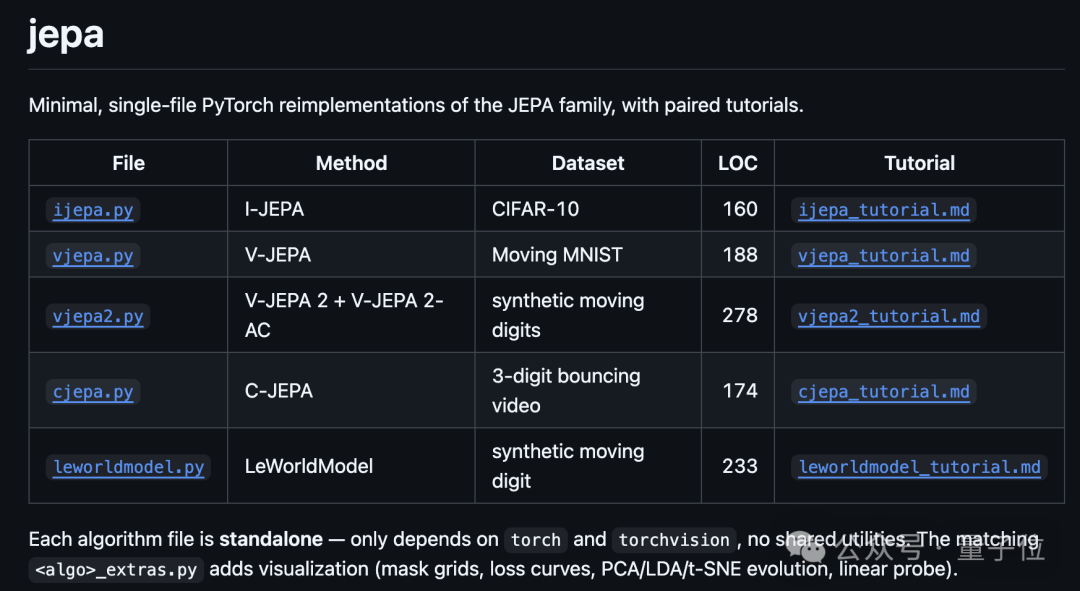Click the Tutorial column header
This screenshot has height=591, width=1080.
point(920,163)
